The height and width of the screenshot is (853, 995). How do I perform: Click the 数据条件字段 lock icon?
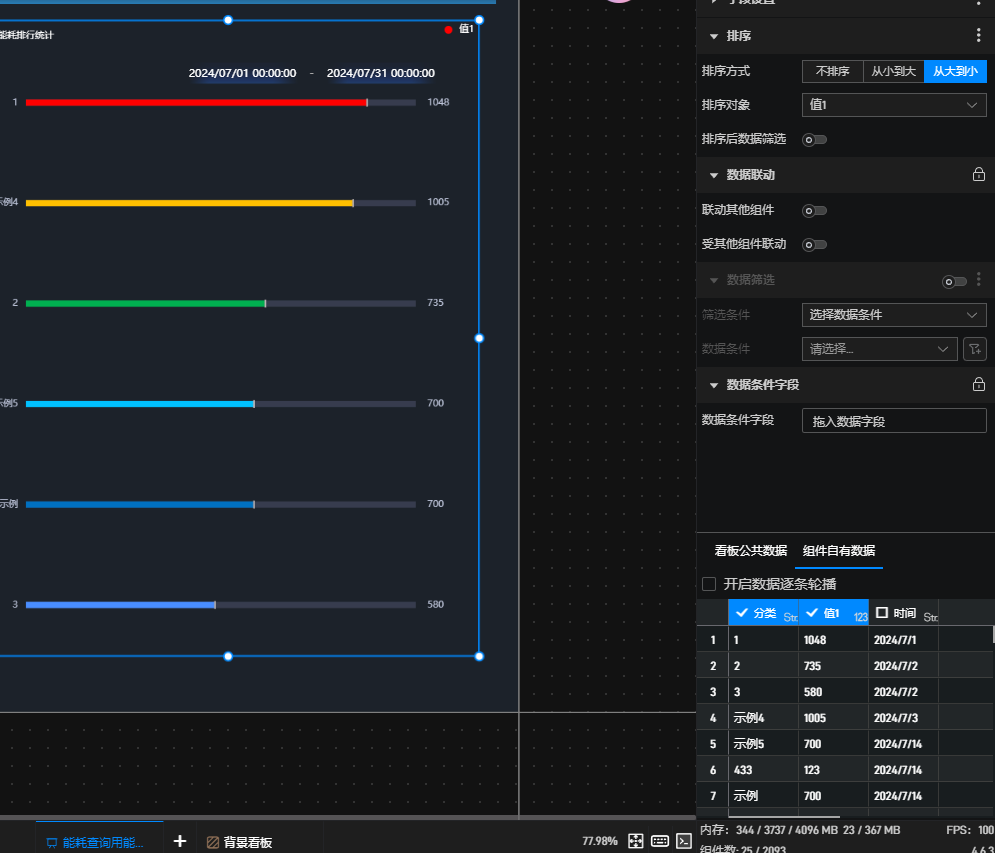978,385
